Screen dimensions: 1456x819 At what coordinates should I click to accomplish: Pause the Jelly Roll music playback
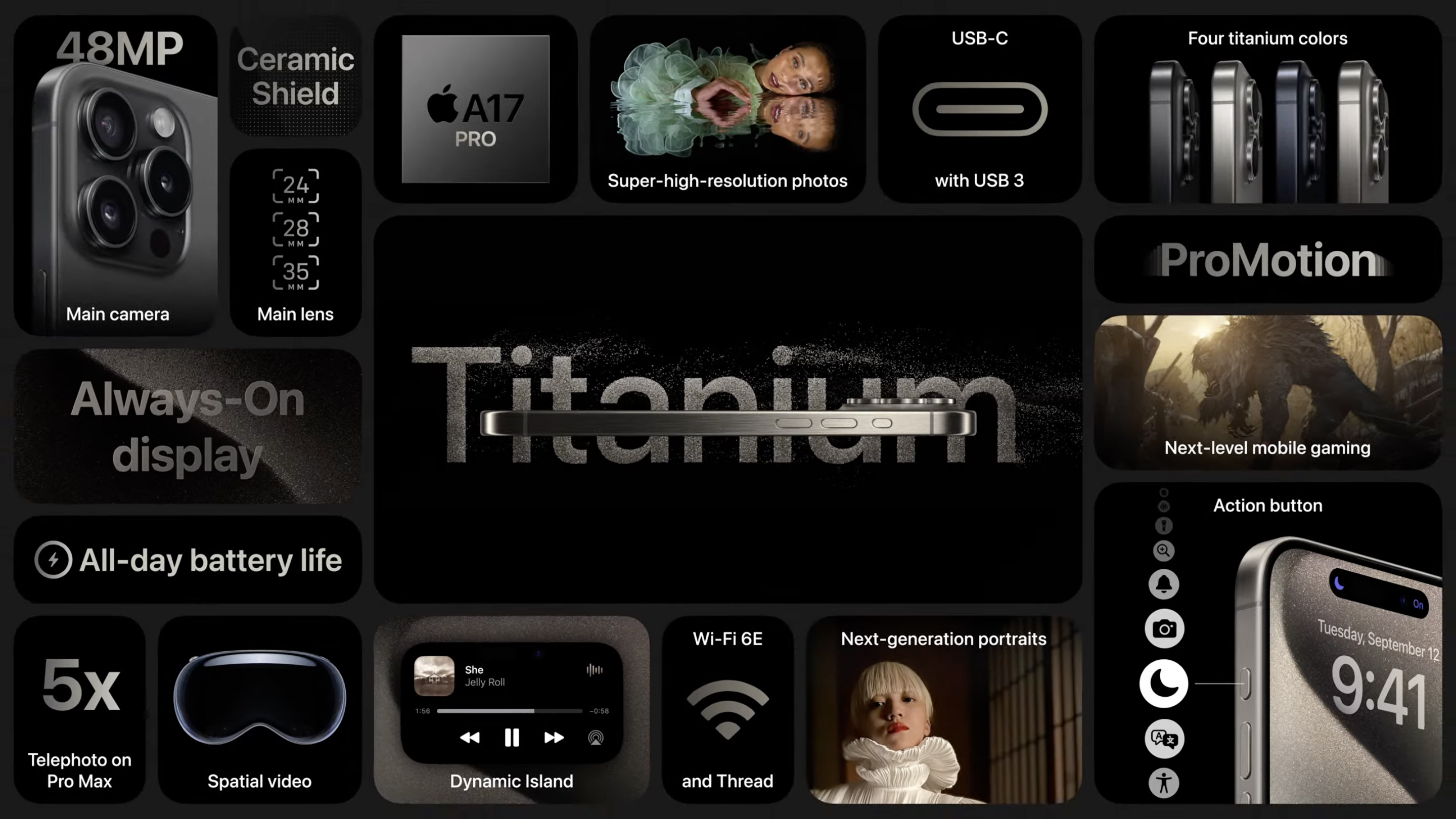(510, 738)
